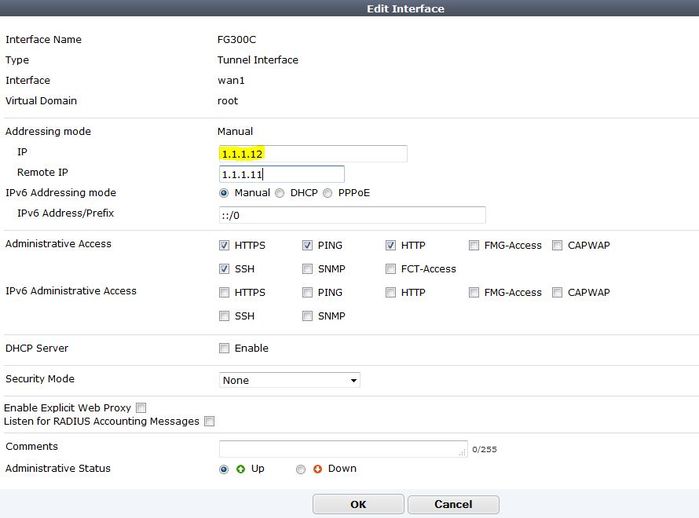Check the FMG-Access administrative access box

[473, 244]
